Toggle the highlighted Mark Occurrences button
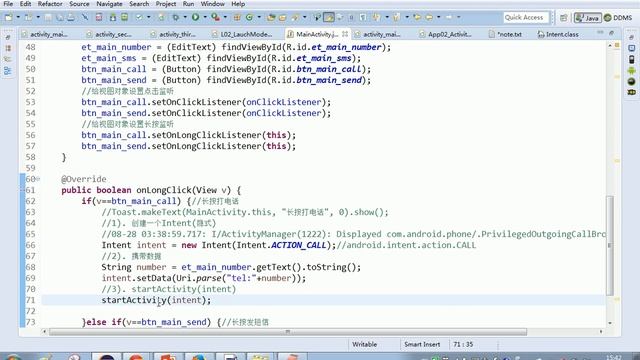Screen dimensions: 640x360 (x=329, y=17)
